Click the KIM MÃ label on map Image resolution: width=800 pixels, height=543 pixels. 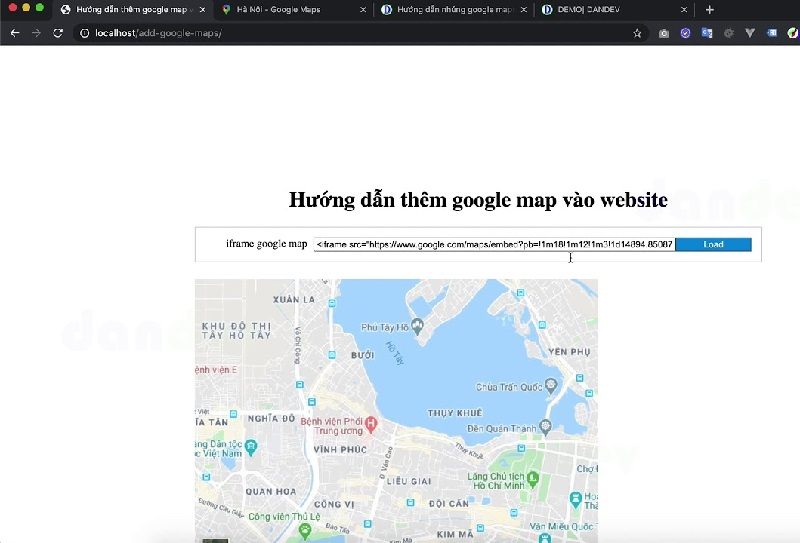tap(455, 534)
